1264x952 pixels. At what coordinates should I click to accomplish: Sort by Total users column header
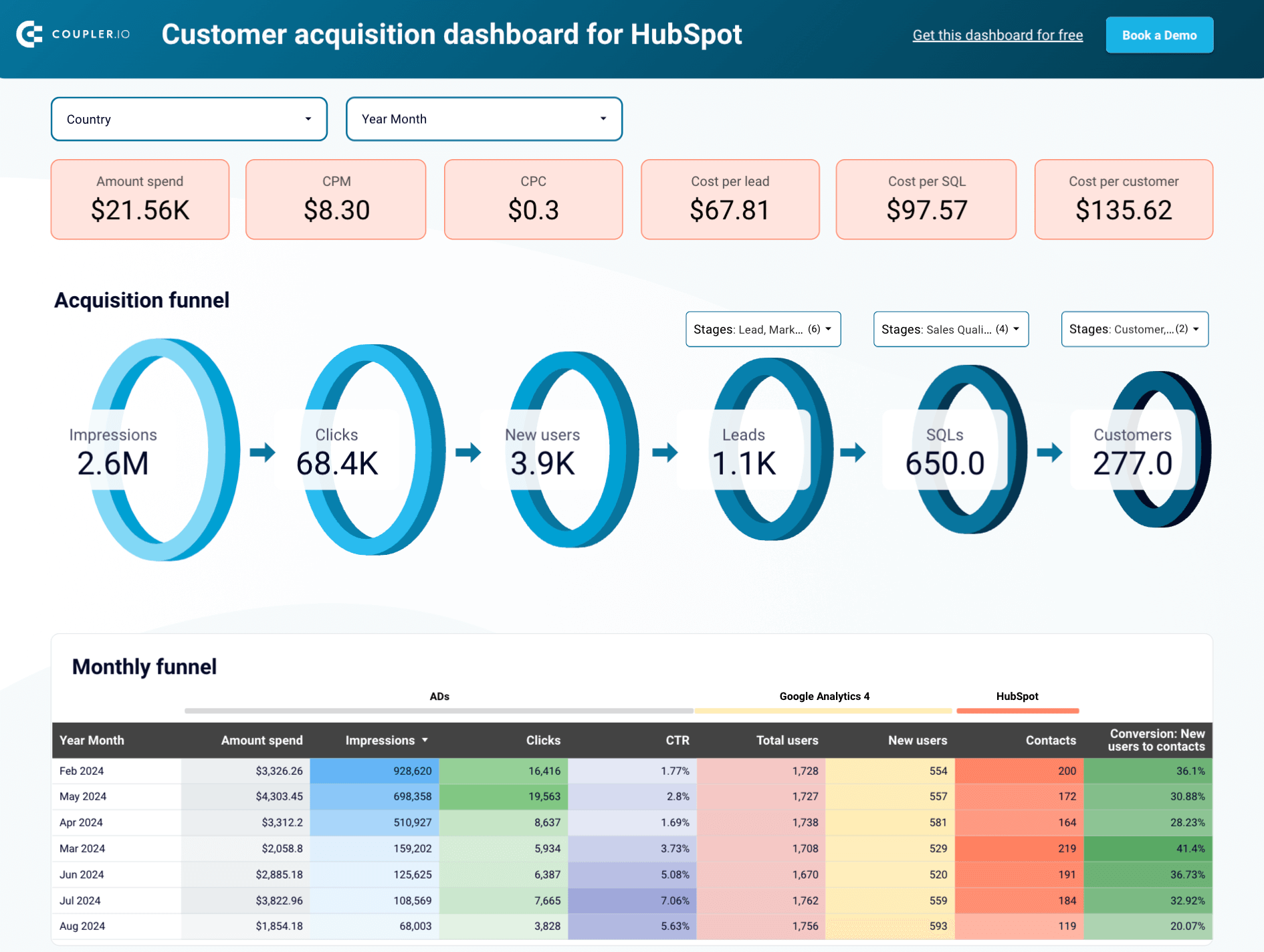point(787,740)
